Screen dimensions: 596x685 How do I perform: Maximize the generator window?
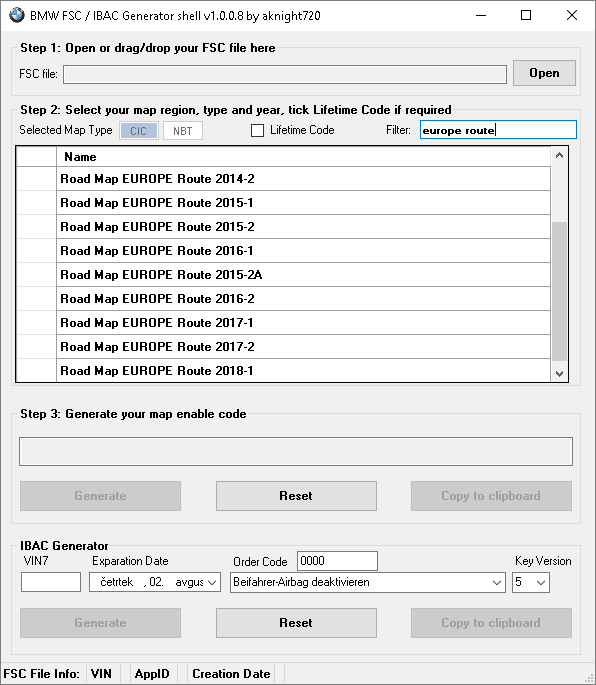click(x=526, y=15)
